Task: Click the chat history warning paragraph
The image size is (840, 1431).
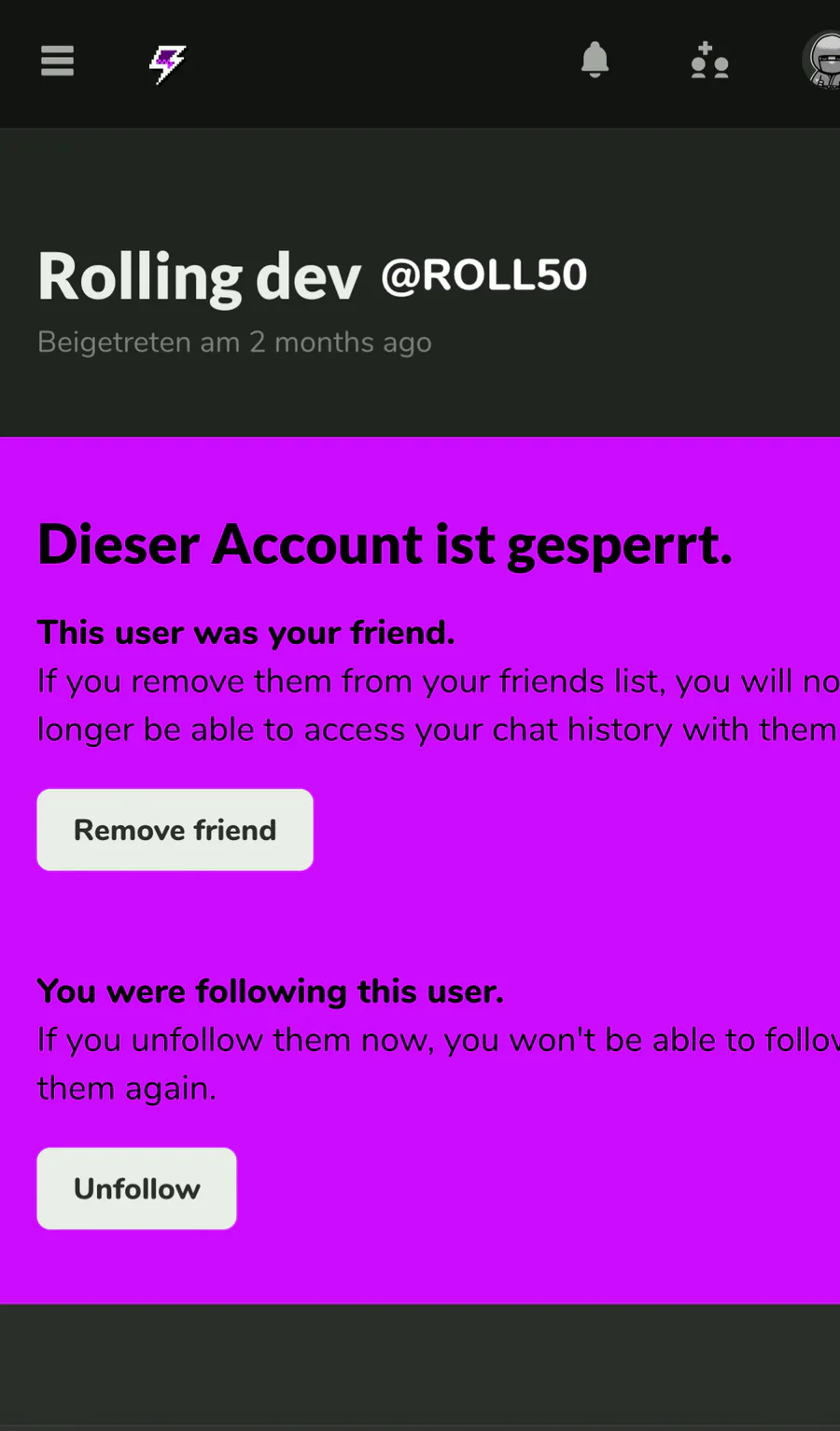Action: tap(438, 706)
